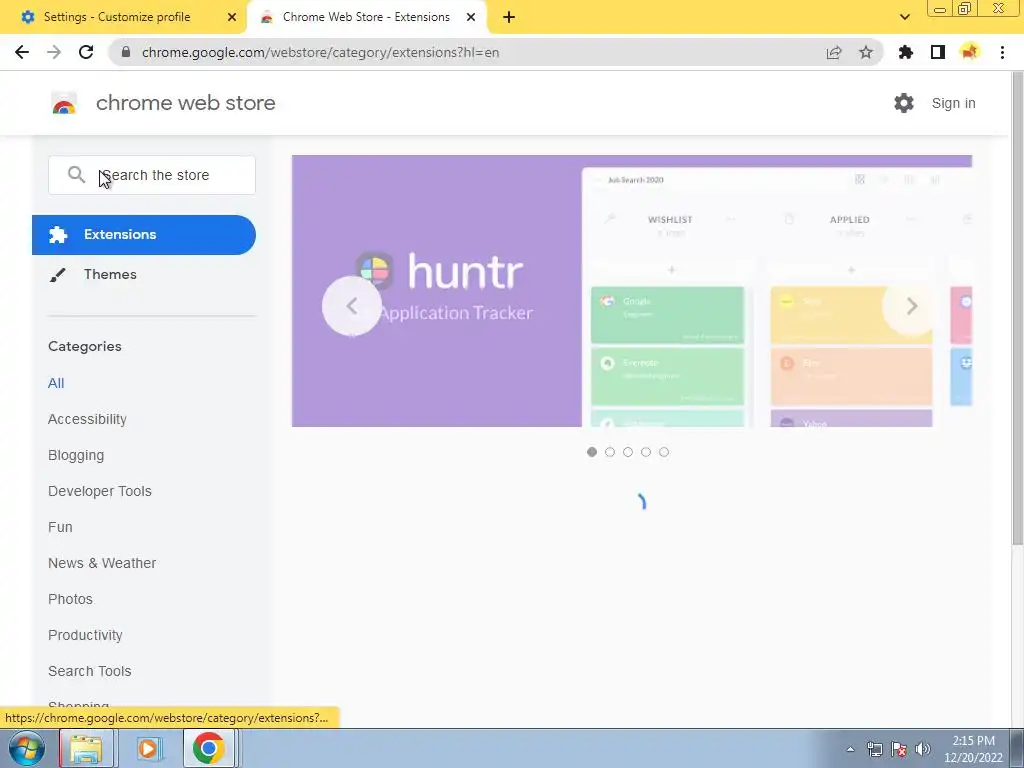Sign in to the web store
Image resolution: width=1024 pixels, height=768 pixels.
(953, 103)
